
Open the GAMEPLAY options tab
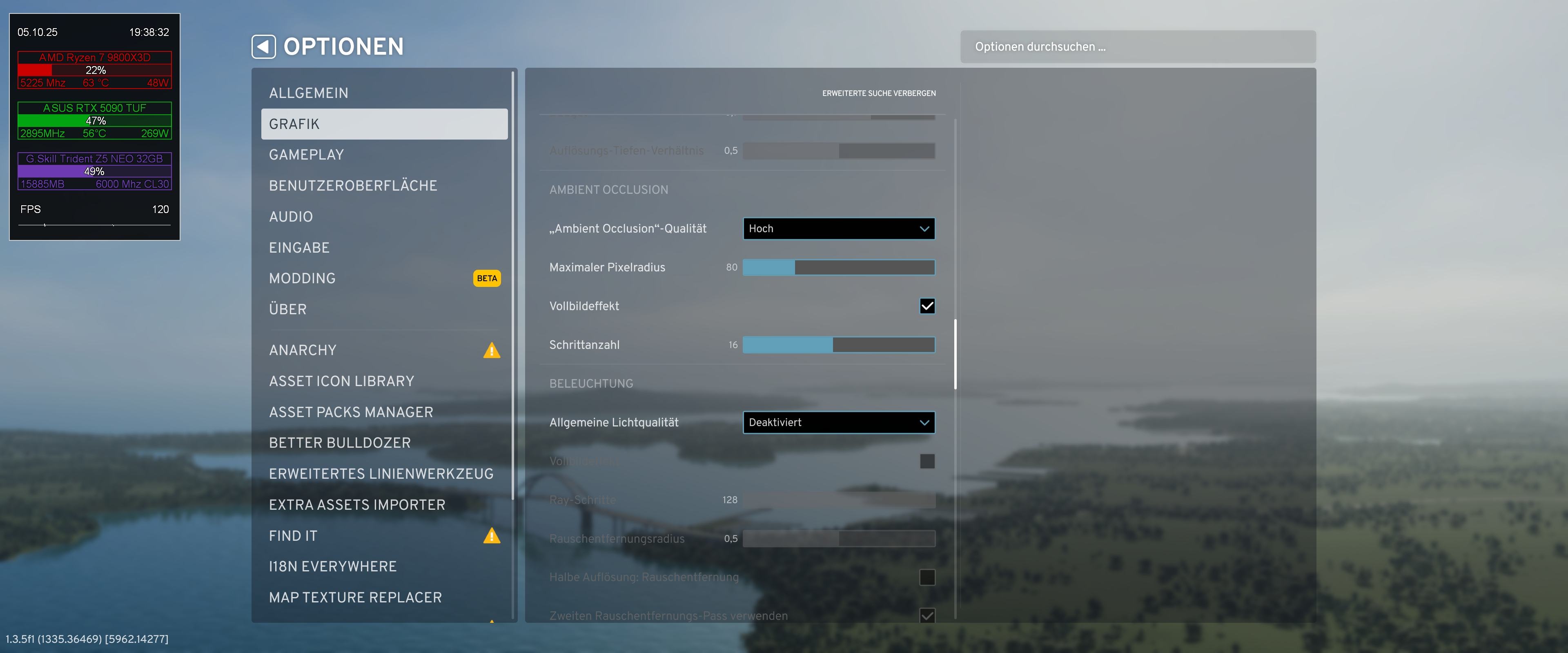306,155
